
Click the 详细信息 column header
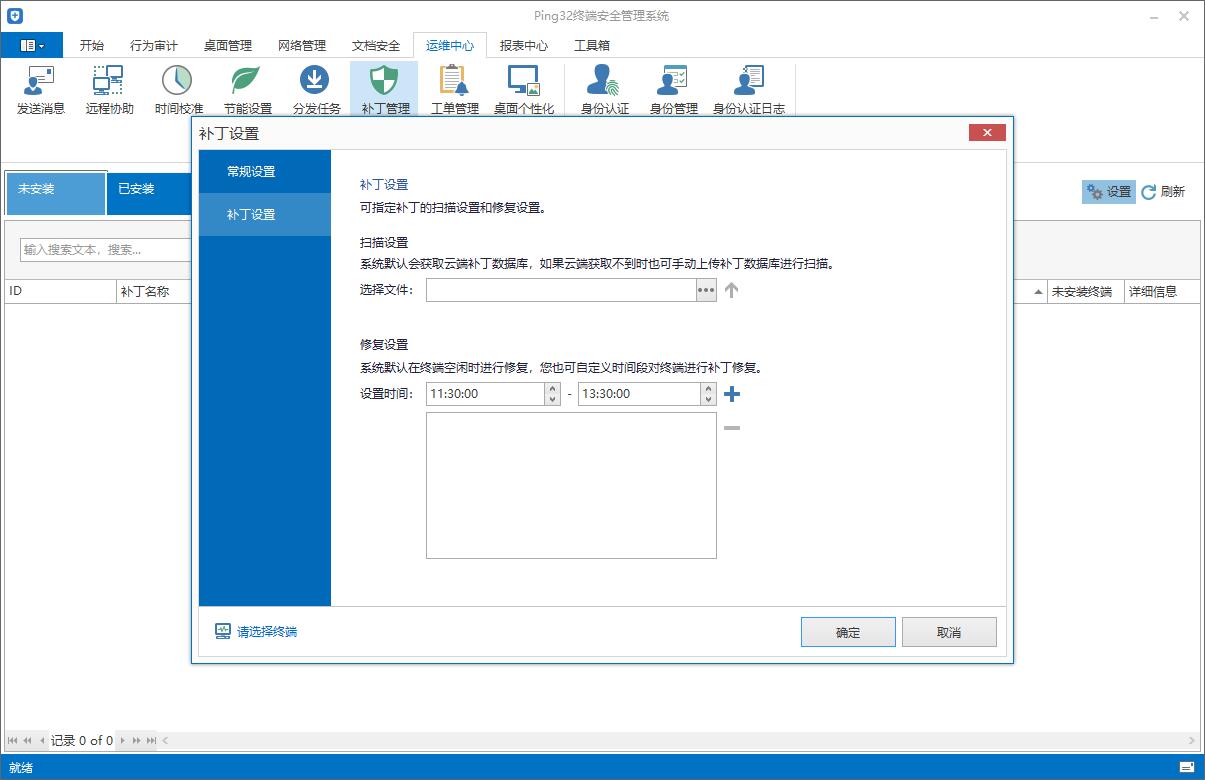pyautogui.click(x=1160, y=292)
